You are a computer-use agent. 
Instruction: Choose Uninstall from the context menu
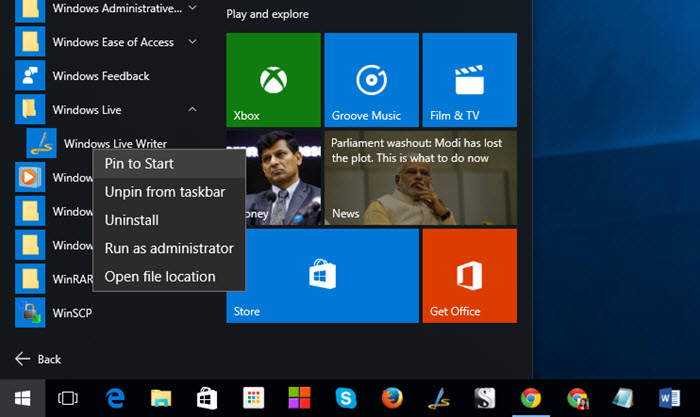pos(169,220)
